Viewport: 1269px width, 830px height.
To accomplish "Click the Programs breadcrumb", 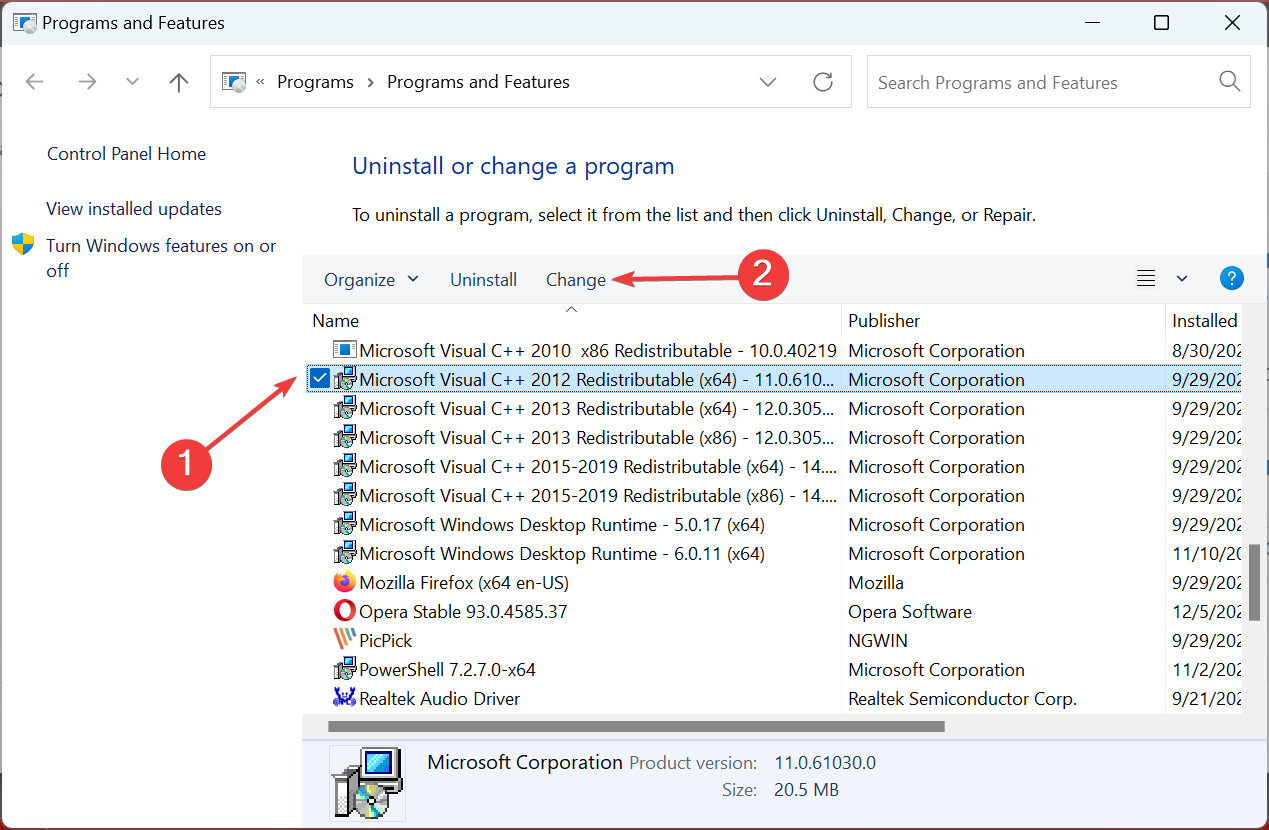I will coord(315,82).
